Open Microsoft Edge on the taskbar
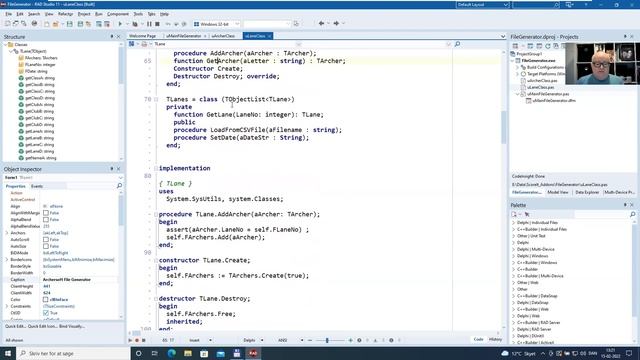The image size is (640, 360). [x=171, y=353]
